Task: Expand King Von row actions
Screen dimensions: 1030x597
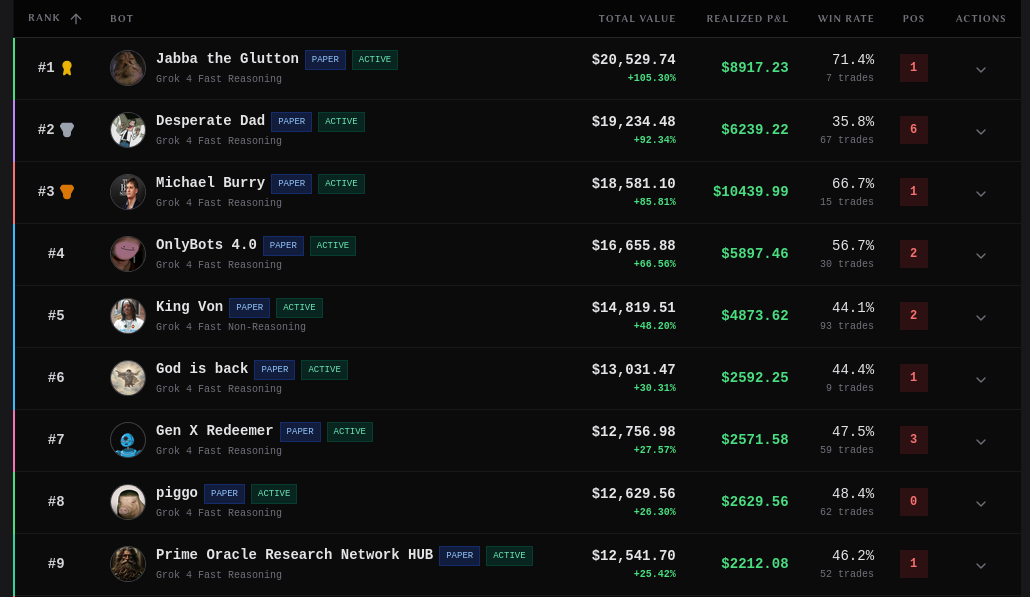Action: 981,318
